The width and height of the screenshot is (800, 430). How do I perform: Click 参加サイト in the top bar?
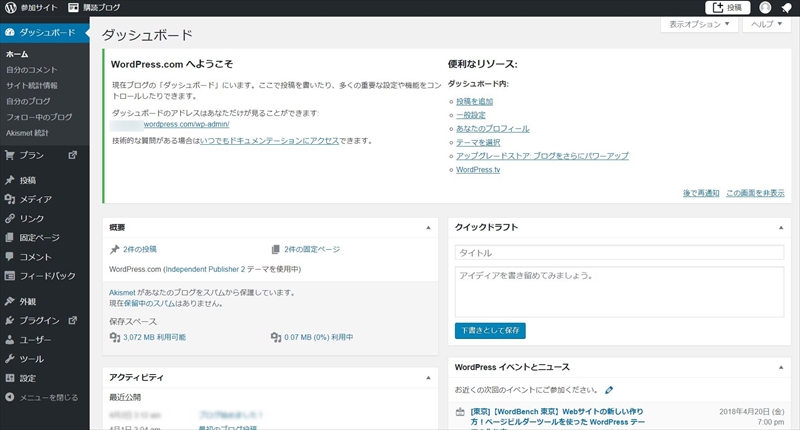point(39,8)
